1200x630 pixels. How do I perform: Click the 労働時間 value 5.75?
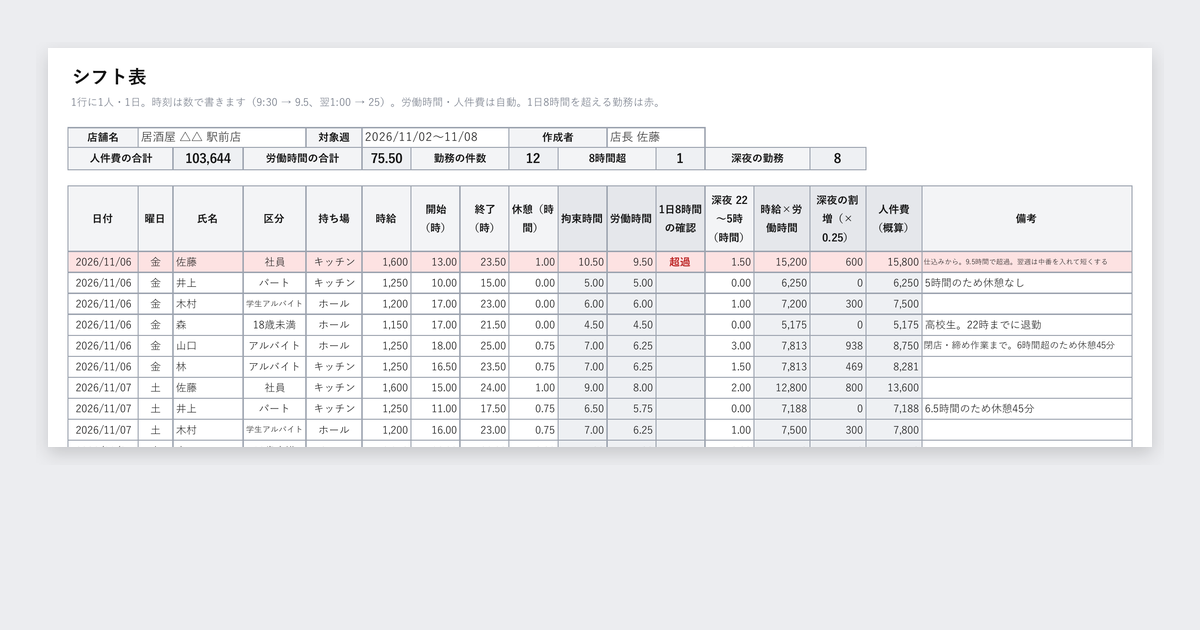click(x=631, y=409)
